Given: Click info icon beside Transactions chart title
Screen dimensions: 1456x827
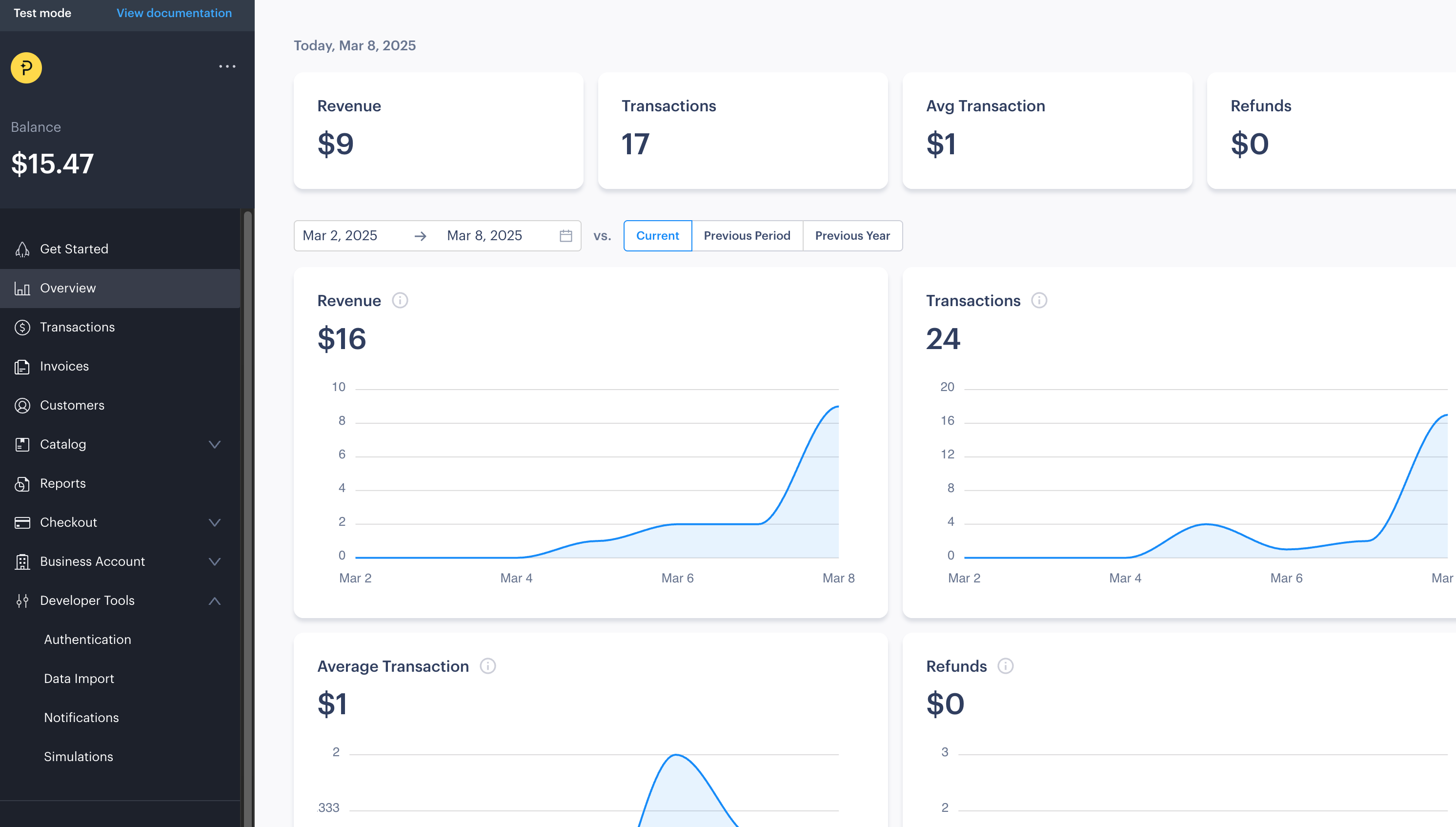Looking at the screenshot, I should click(1039, 300).
